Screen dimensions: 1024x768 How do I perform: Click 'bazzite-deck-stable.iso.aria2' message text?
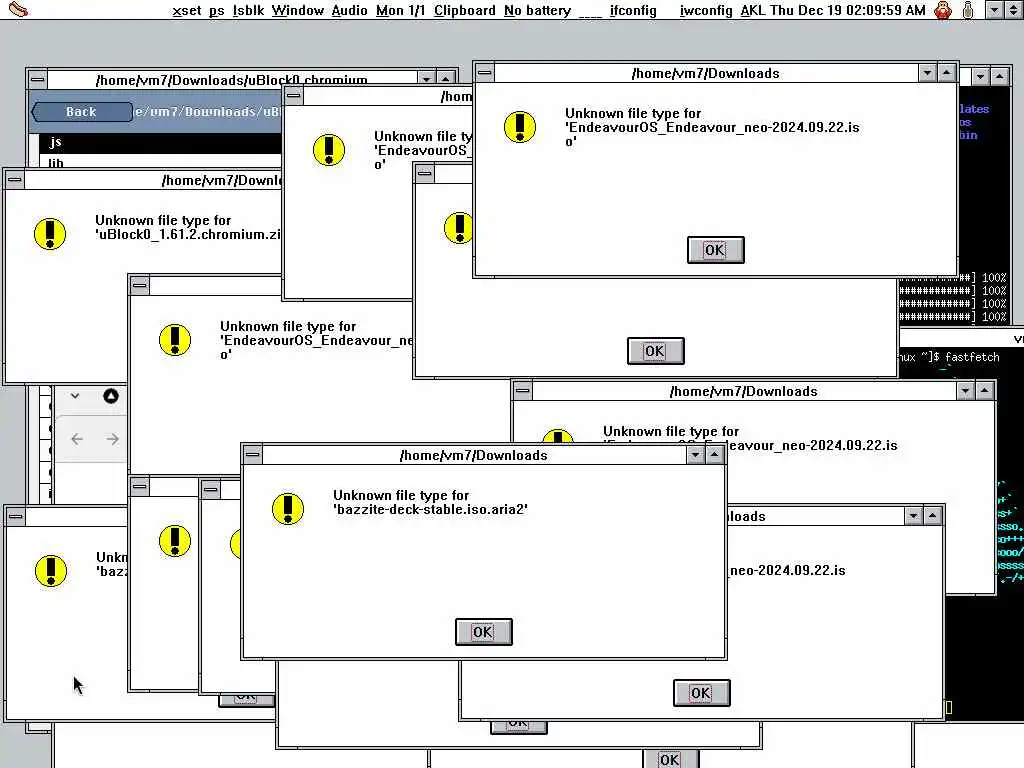coord(430,509)
